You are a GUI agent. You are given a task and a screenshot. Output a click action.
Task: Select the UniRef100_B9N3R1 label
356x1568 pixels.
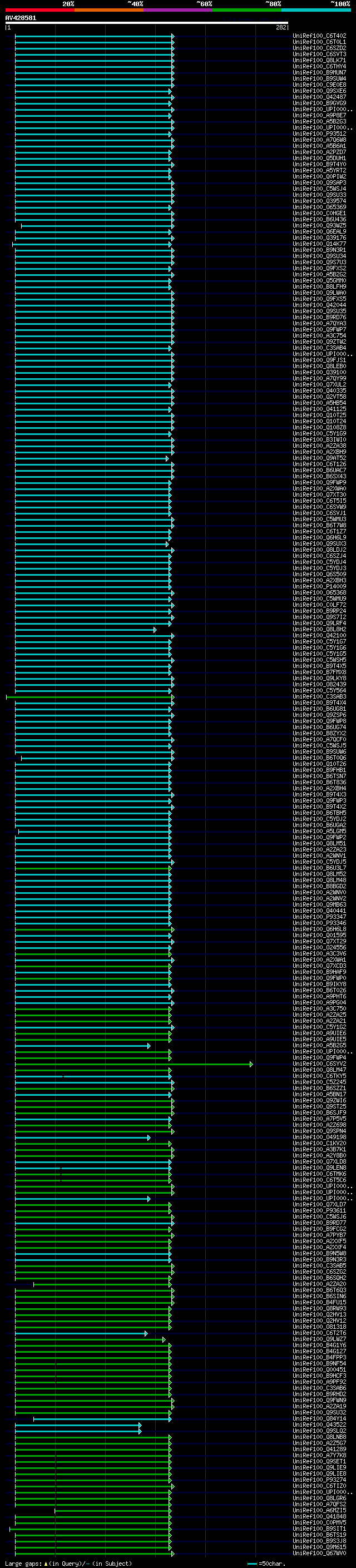319,250
